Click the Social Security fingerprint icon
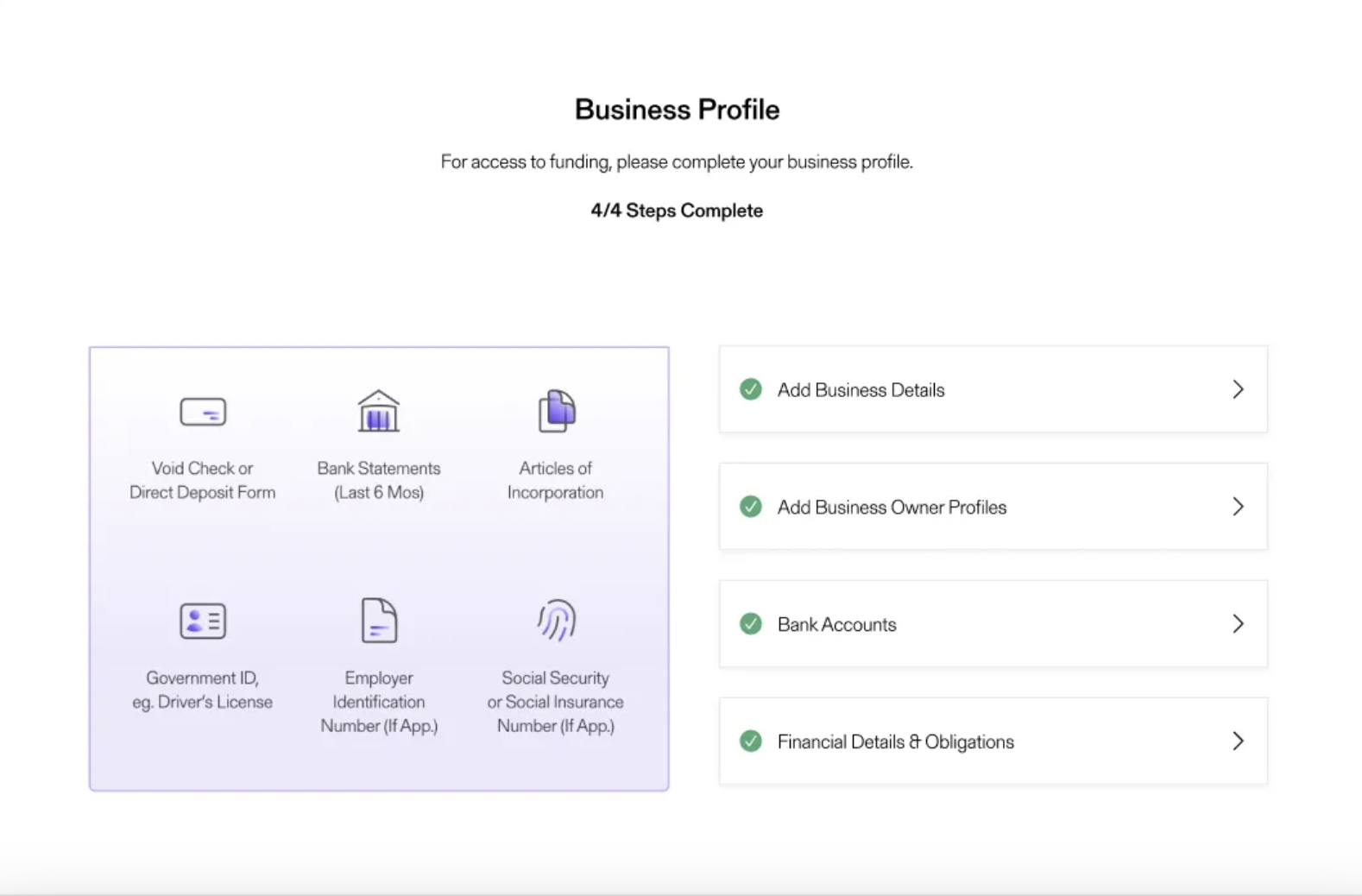 (557, 620)
